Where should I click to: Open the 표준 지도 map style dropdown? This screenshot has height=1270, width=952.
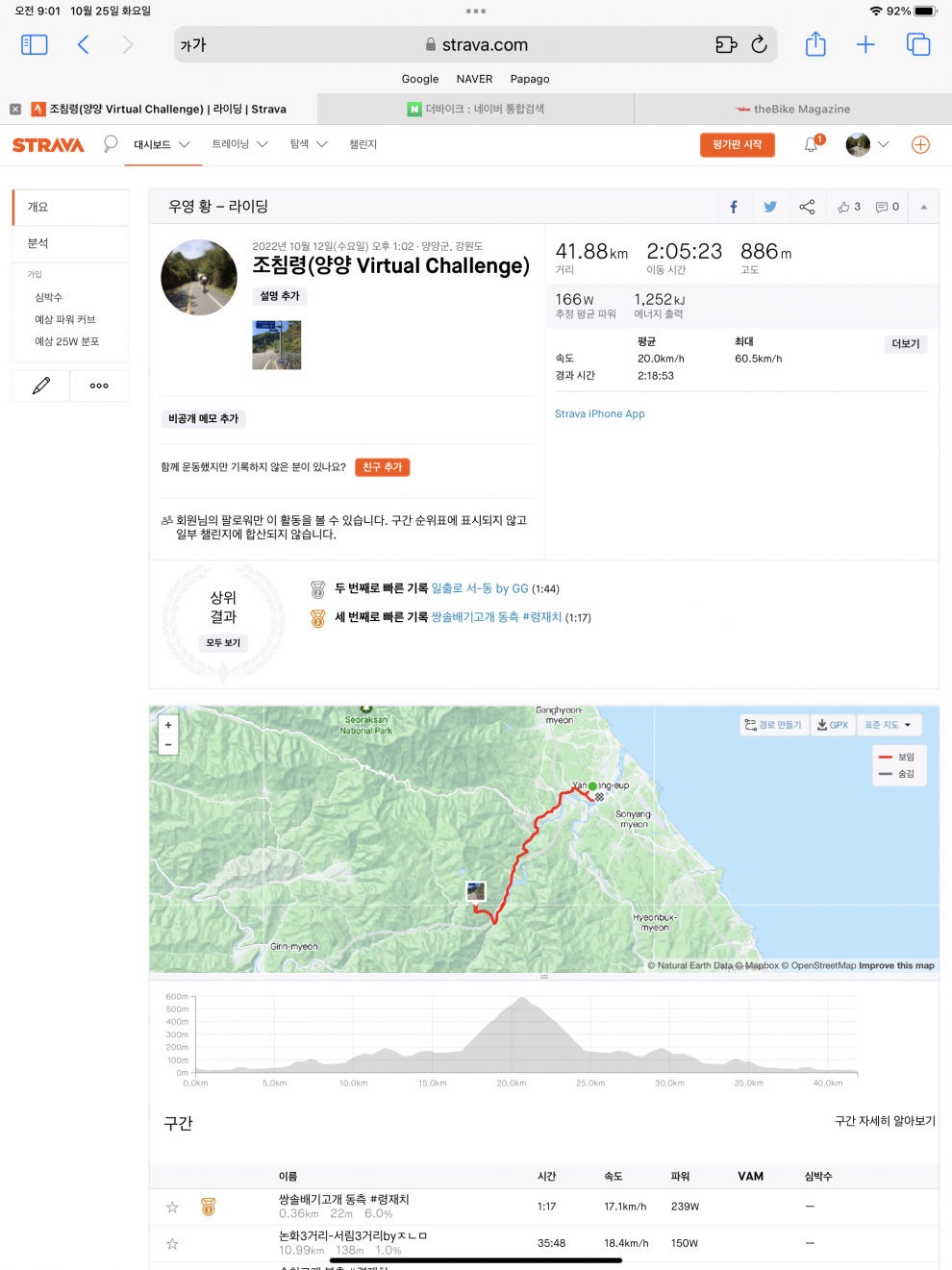(889, 725)
